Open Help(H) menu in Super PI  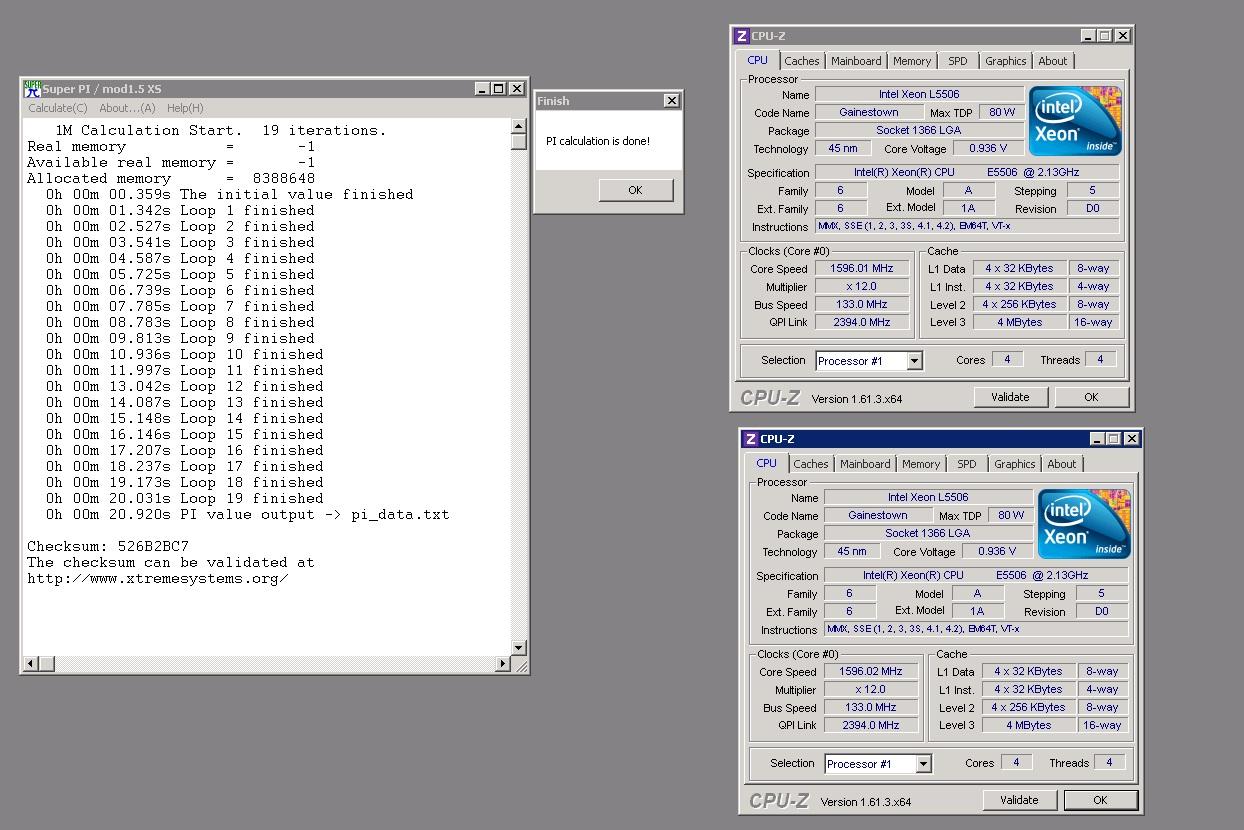point(185,108)
